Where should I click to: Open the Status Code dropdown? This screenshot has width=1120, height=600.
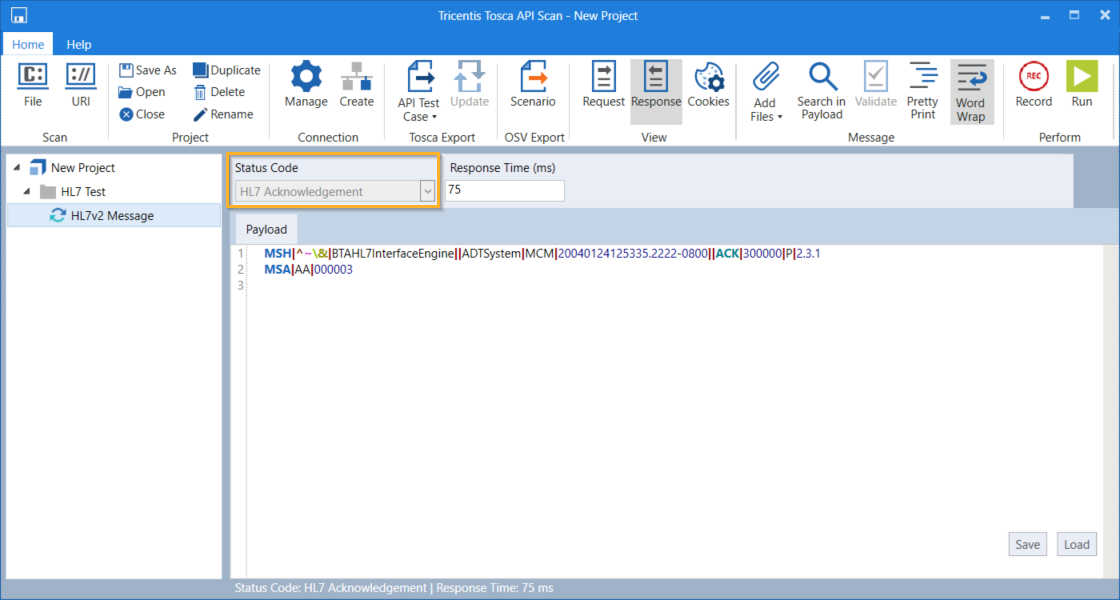point(428,191)
